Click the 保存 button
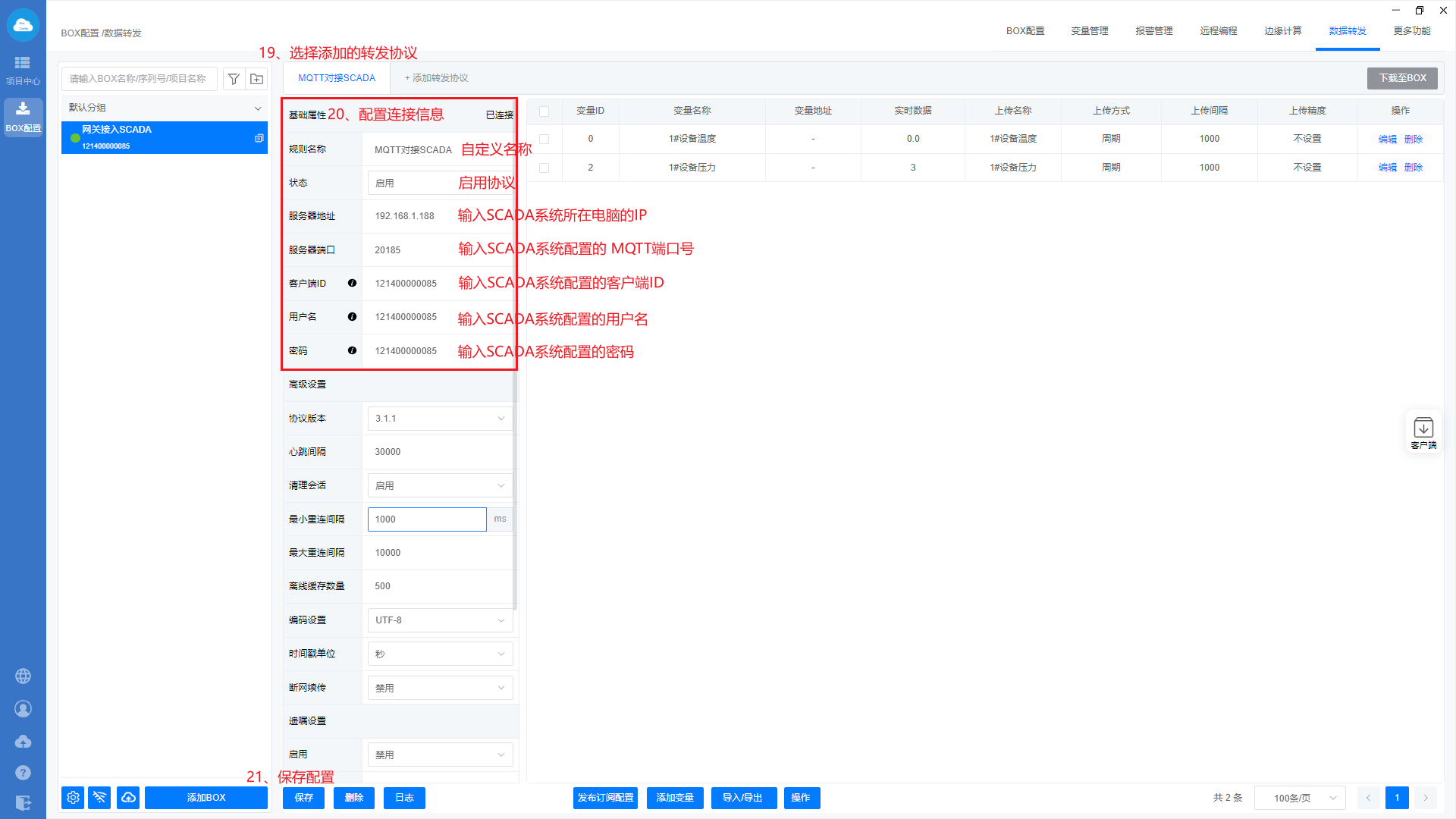The height and width of the screenshot is (819, 1456). coord(303,798)
